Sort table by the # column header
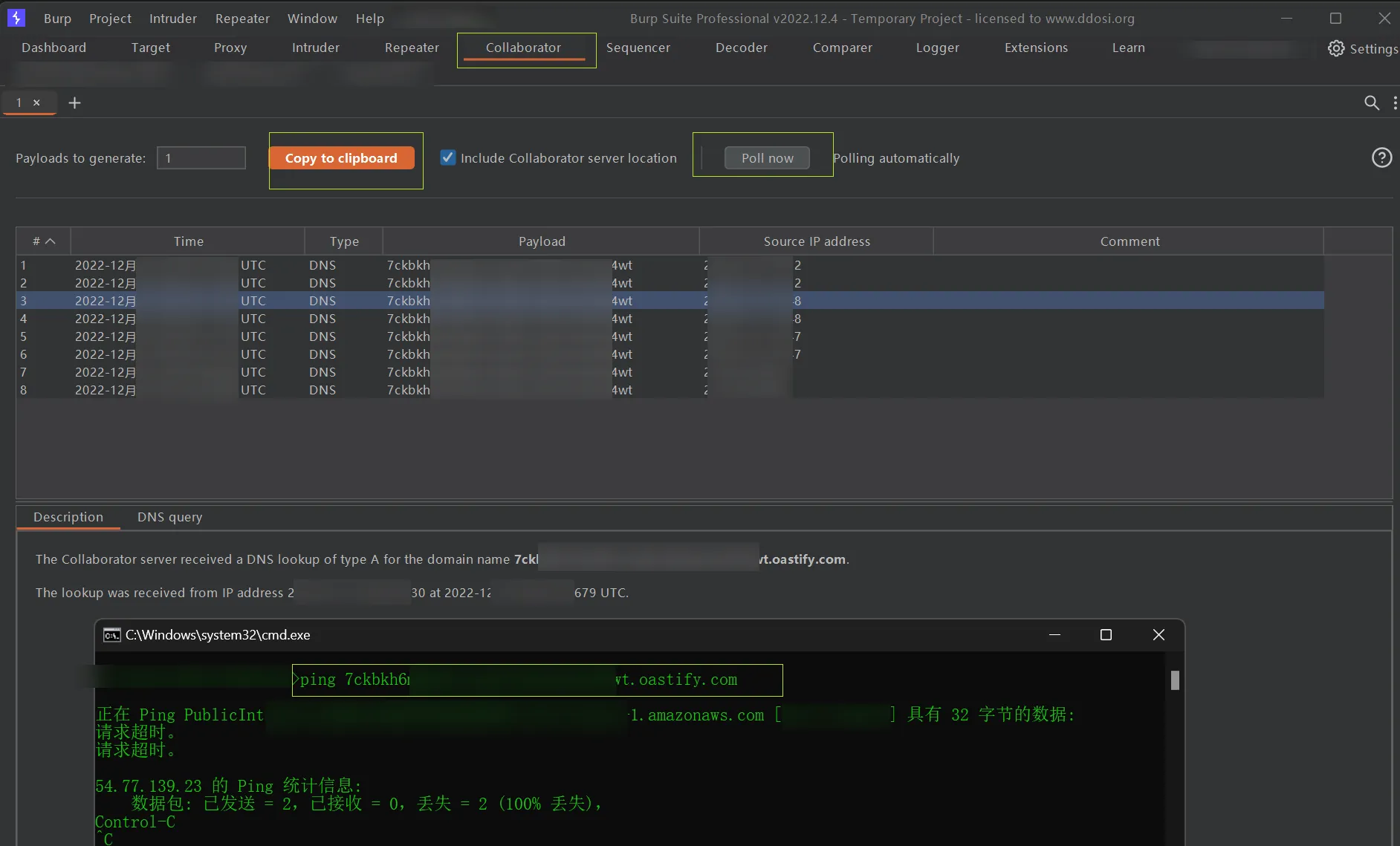The image size is (1400, 846). click(43, 241)
